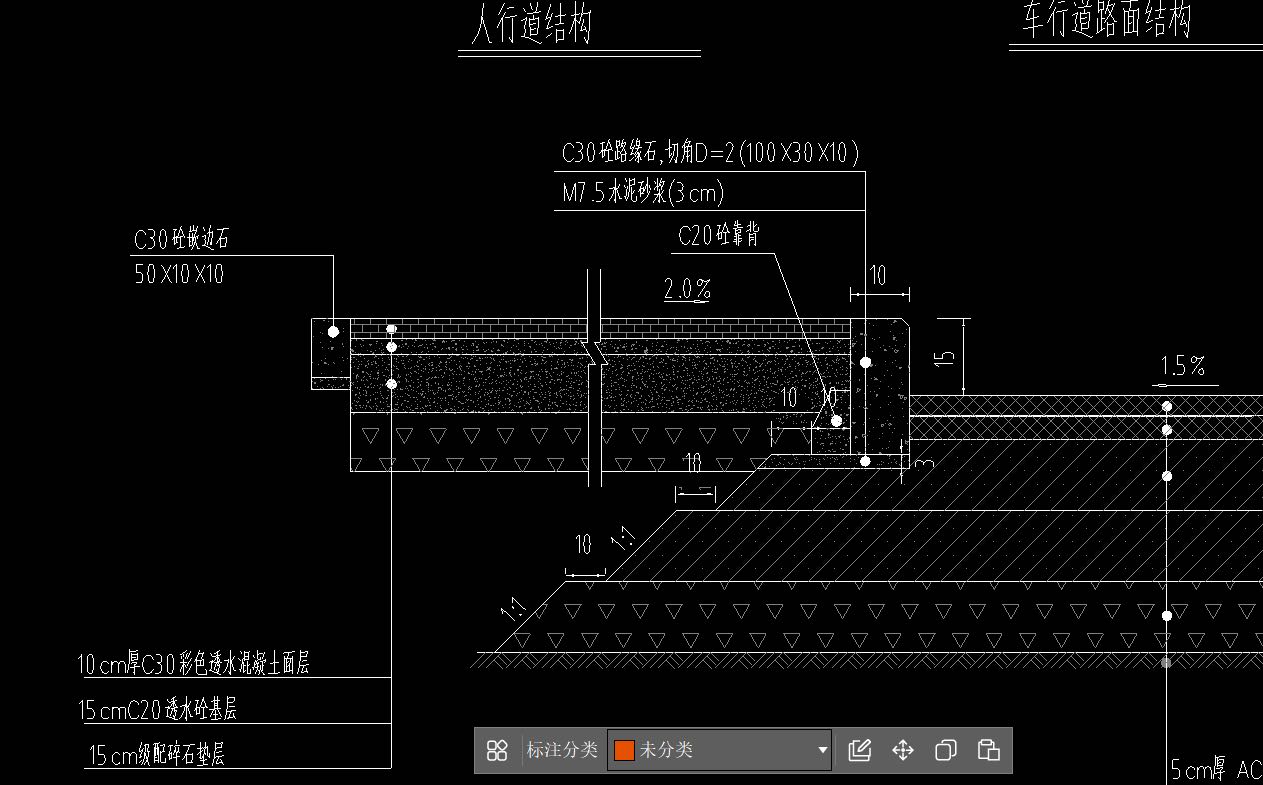The image size is (1263, 785).
Task: Click the copy icon in the annotation toolbar
Action: point(946,750)
